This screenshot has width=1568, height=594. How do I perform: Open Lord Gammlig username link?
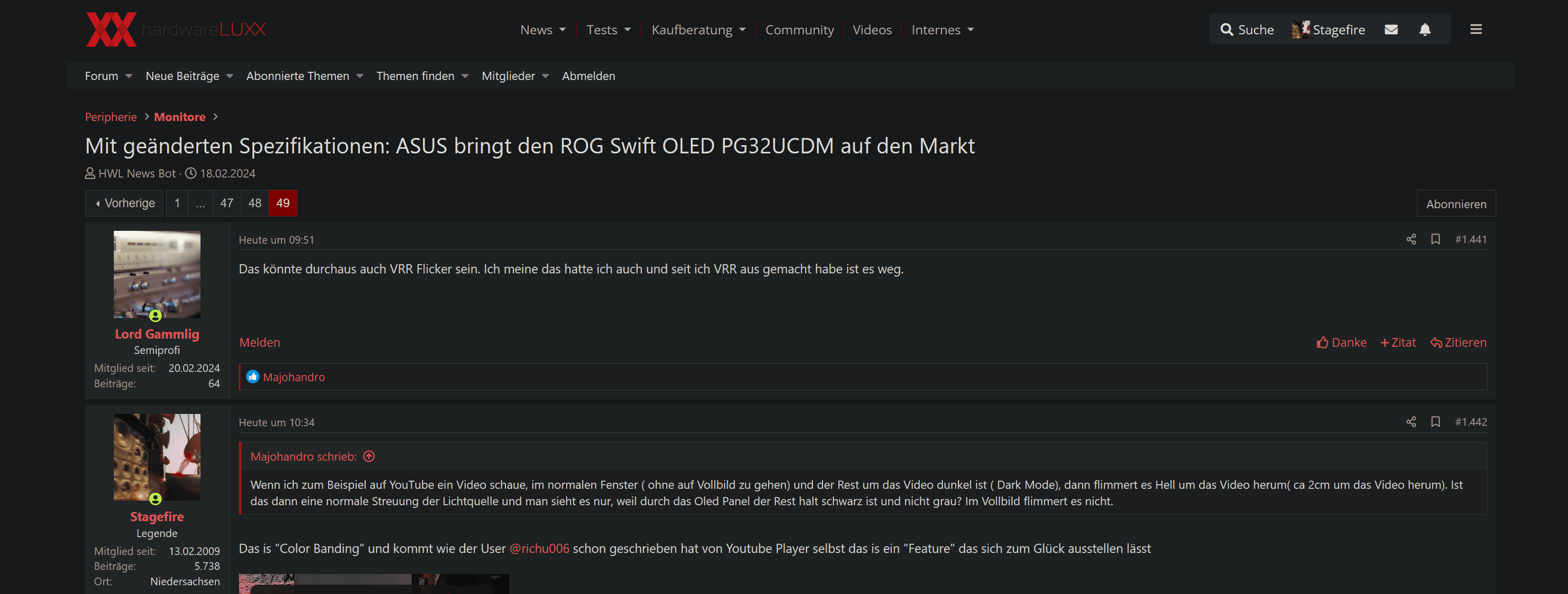[x=157, y=334]
